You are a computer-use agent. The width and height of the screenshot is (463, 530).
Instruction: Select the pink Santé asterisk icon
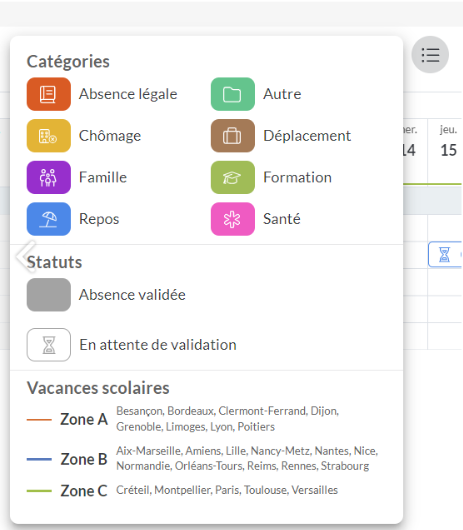(x=233, y=219)
